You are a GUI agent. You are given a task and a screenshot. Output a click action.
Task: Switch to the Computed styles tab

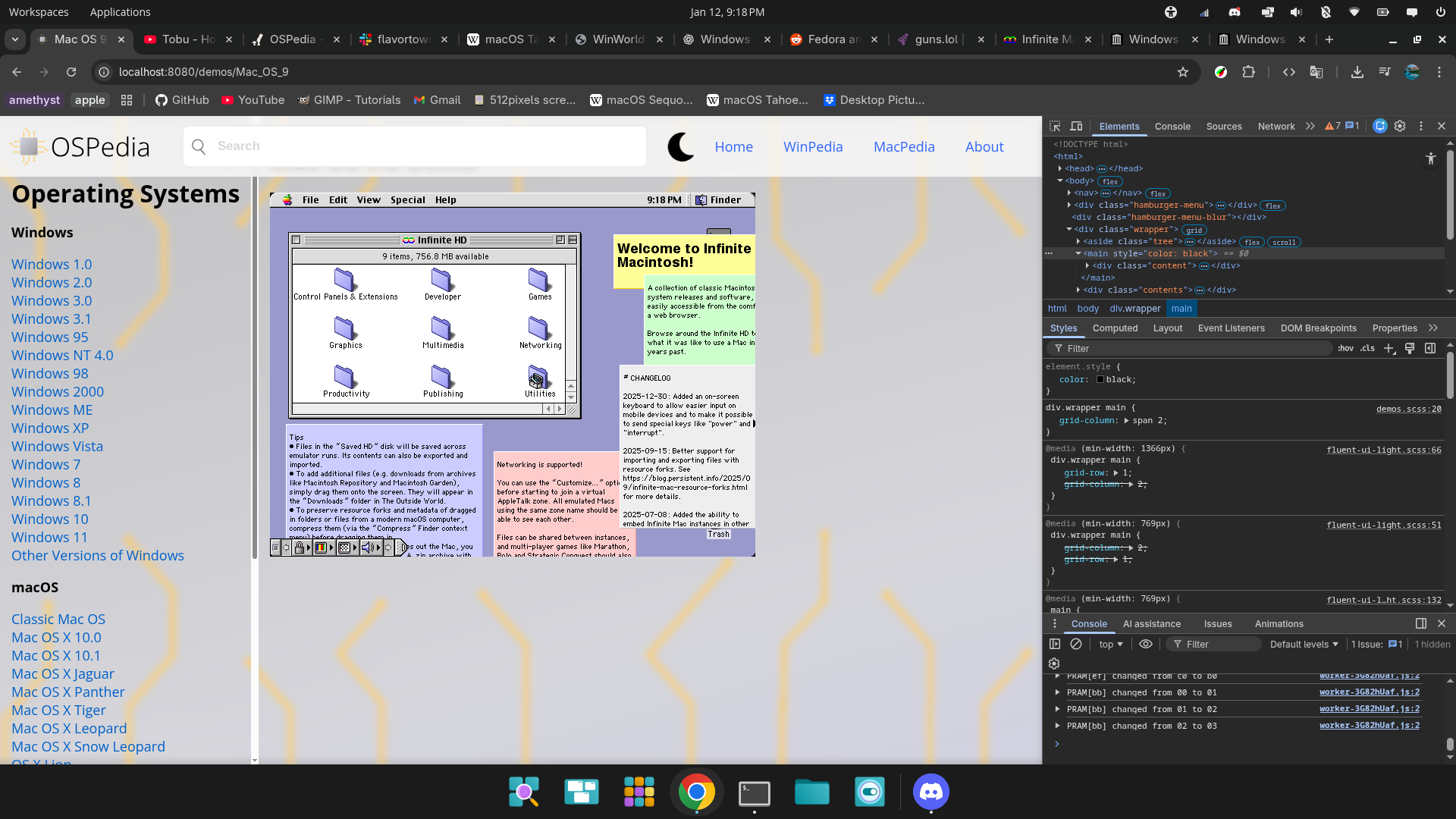pyautogui.click(x=1115, y=328)
